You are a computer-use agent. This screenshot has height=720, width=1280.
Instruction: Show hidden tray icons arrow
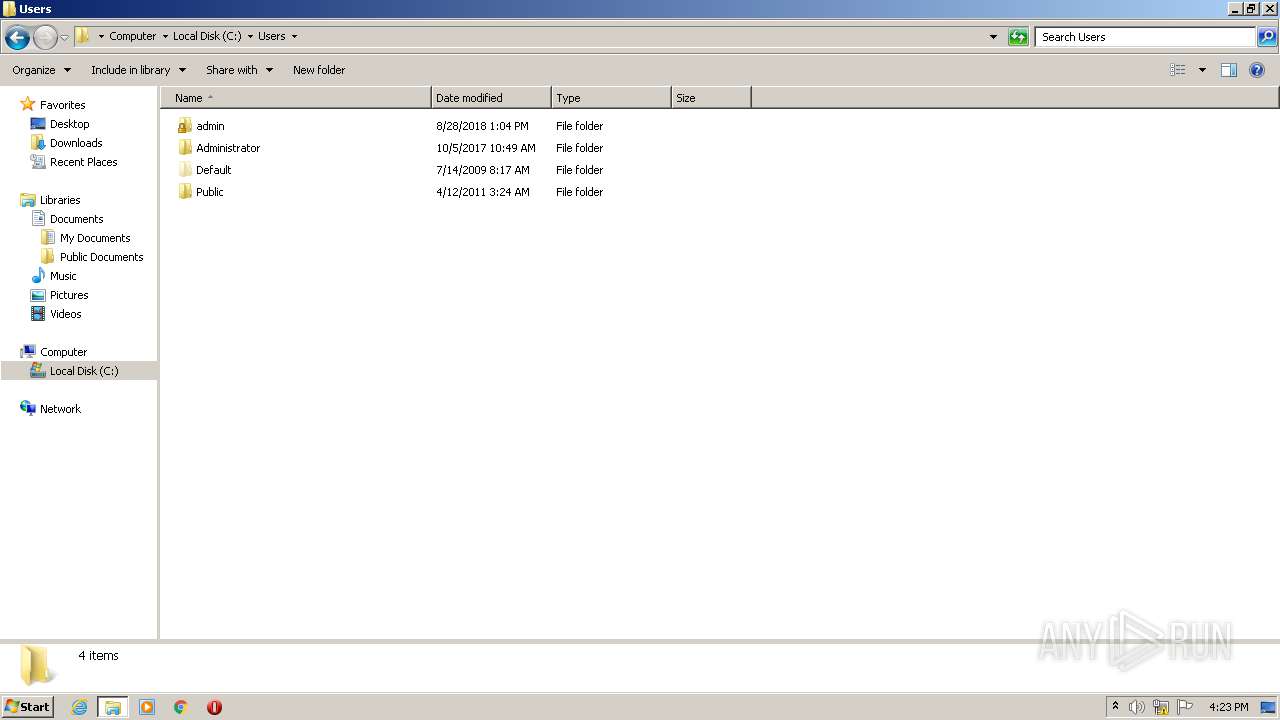(x=1115, y=707)
